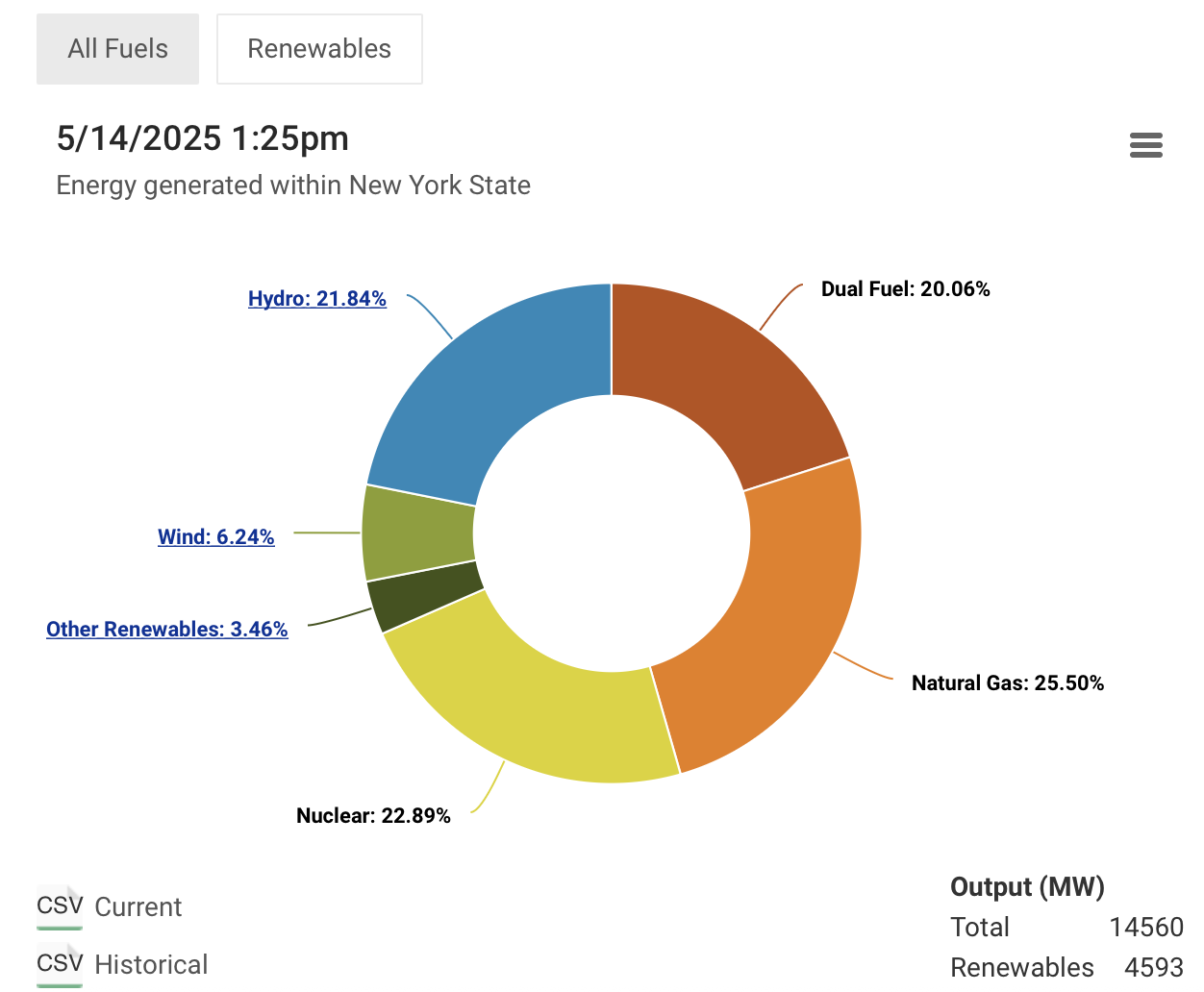Open the Other Renewables: 3.46% link
Image resolution: width=1204 pixels, height=992 pixels.
[167, 630]
